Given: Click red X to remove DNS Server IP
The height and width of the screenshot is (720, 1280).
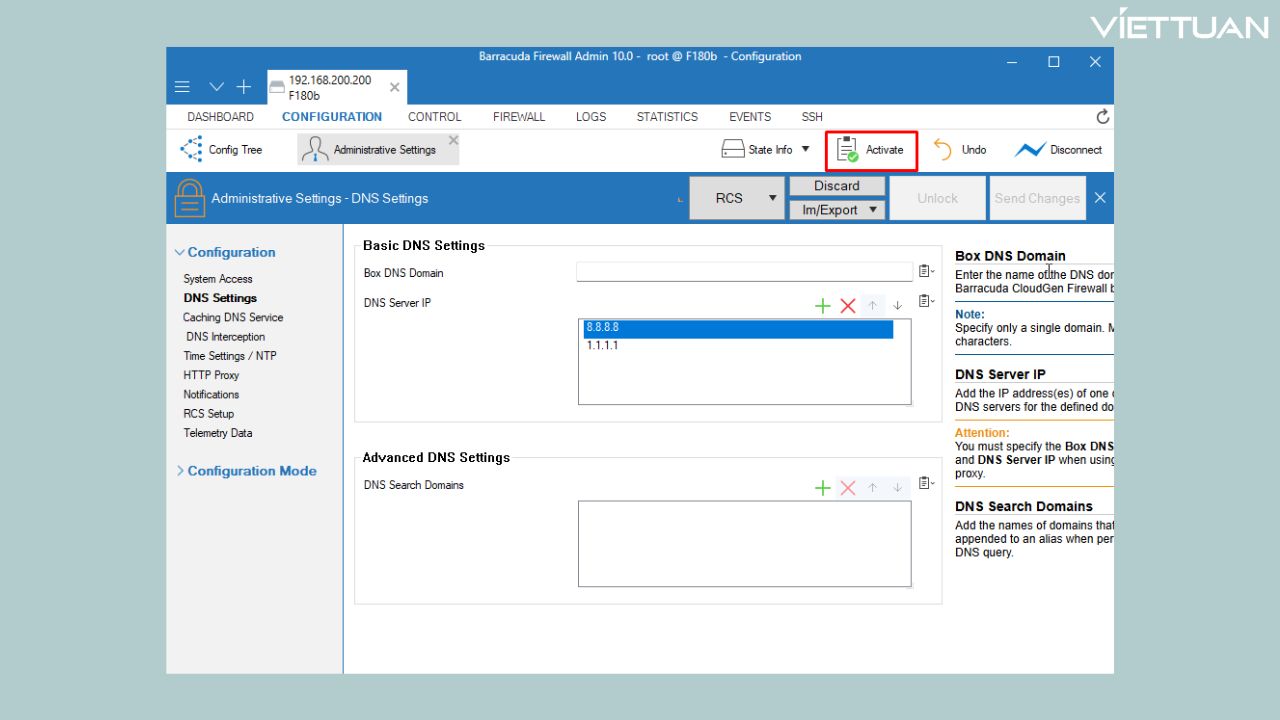Looking at the screenshot, I should click(x=848, y=306).
